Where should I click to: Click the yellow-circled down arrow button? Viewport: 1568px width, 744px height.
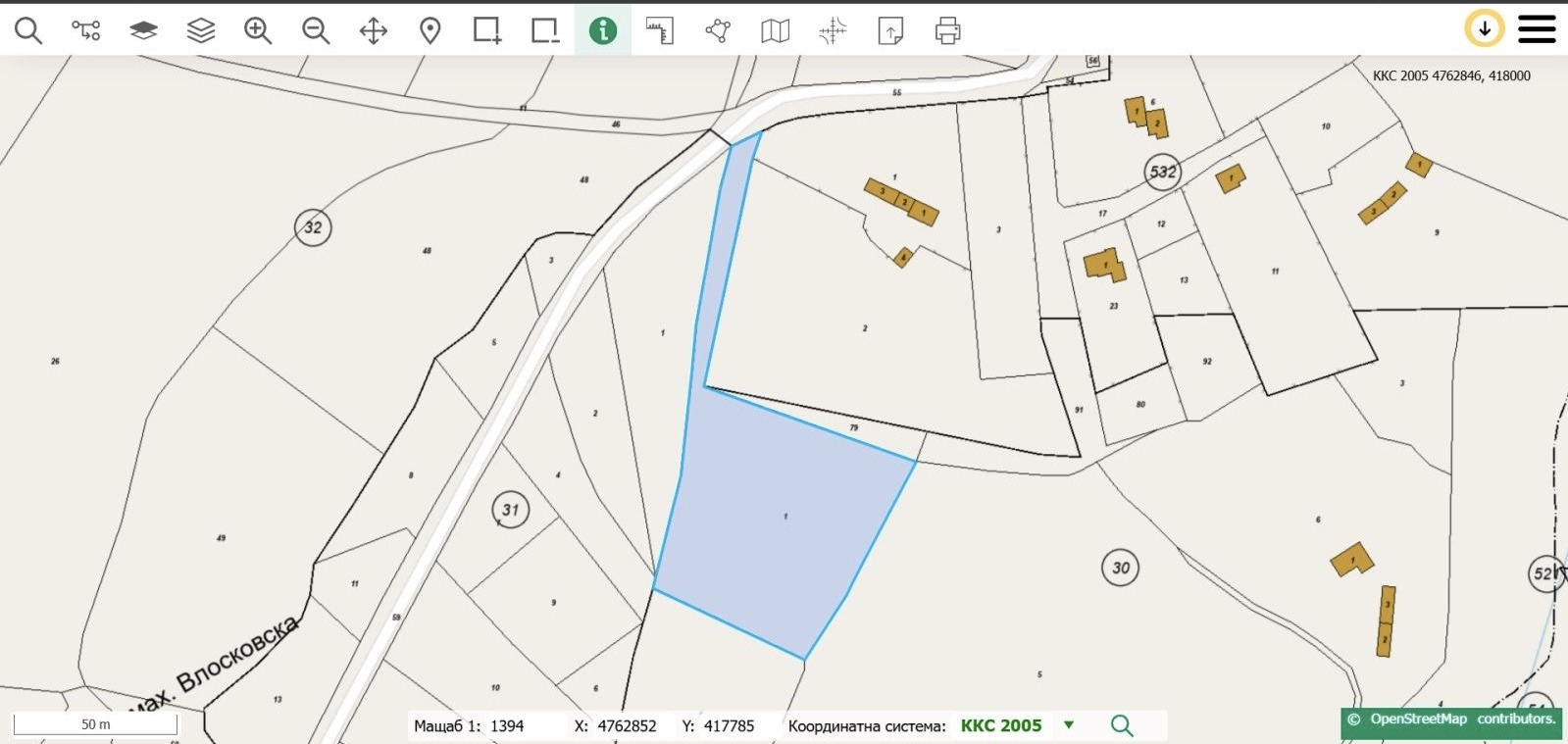pyautogui.click(x=1484, y=29)
